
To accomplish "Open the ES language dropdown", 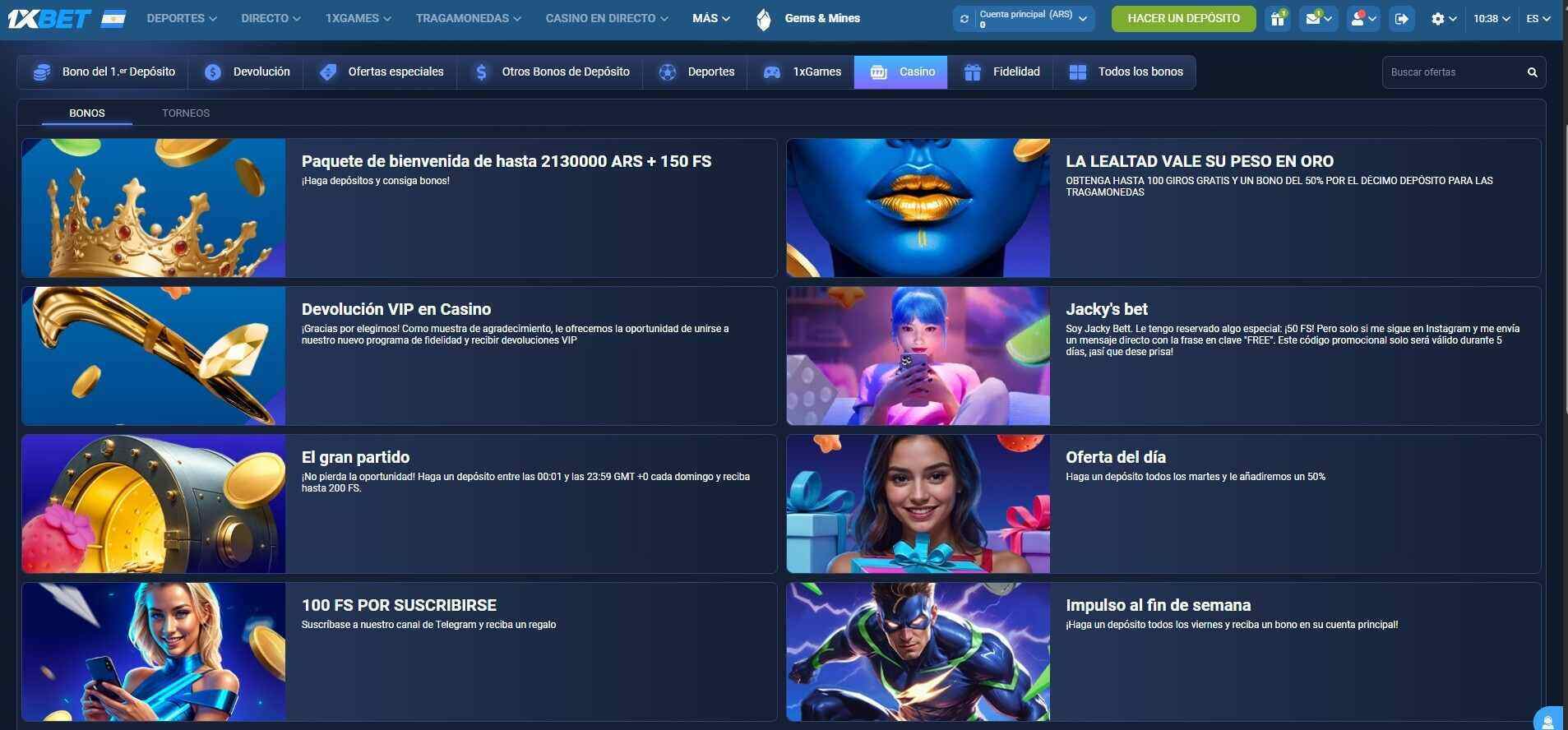I will tap(1538, 19).
